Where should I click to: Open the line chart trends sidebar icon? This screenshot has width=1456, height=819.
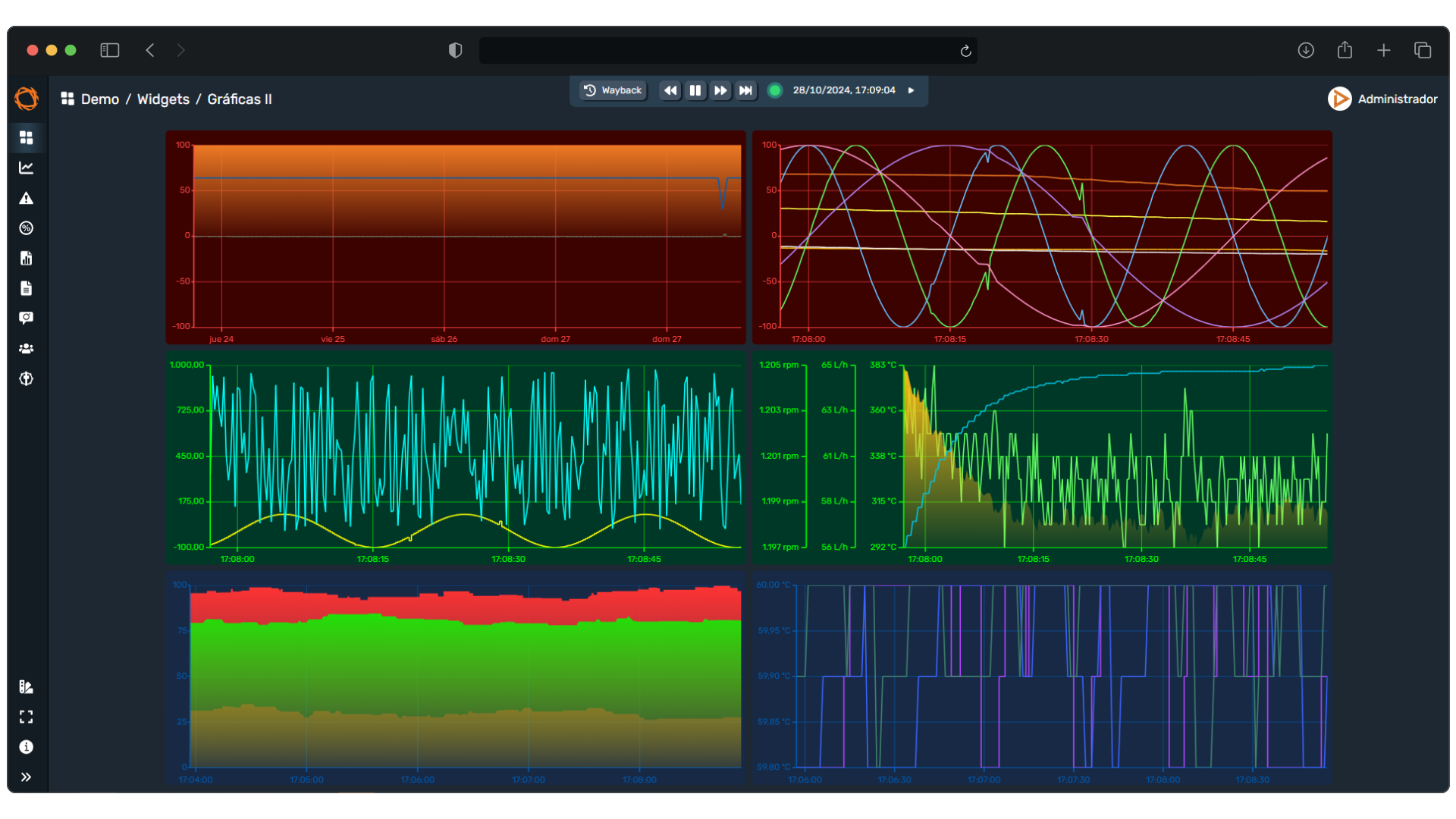click(26, 168)
